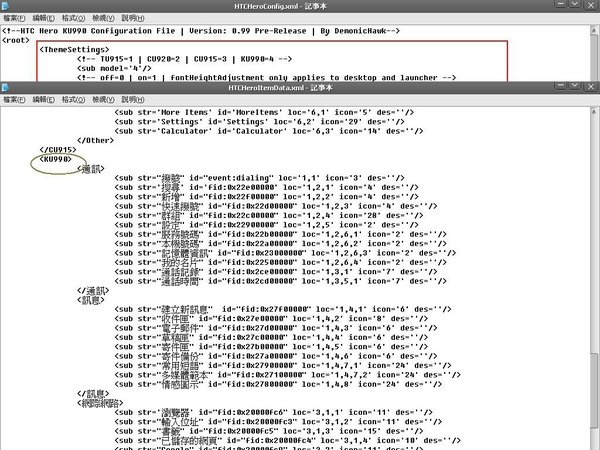Click the 'More Items' sub line
The width and height of the screenshot is (600, 450).
pos(264,112)
